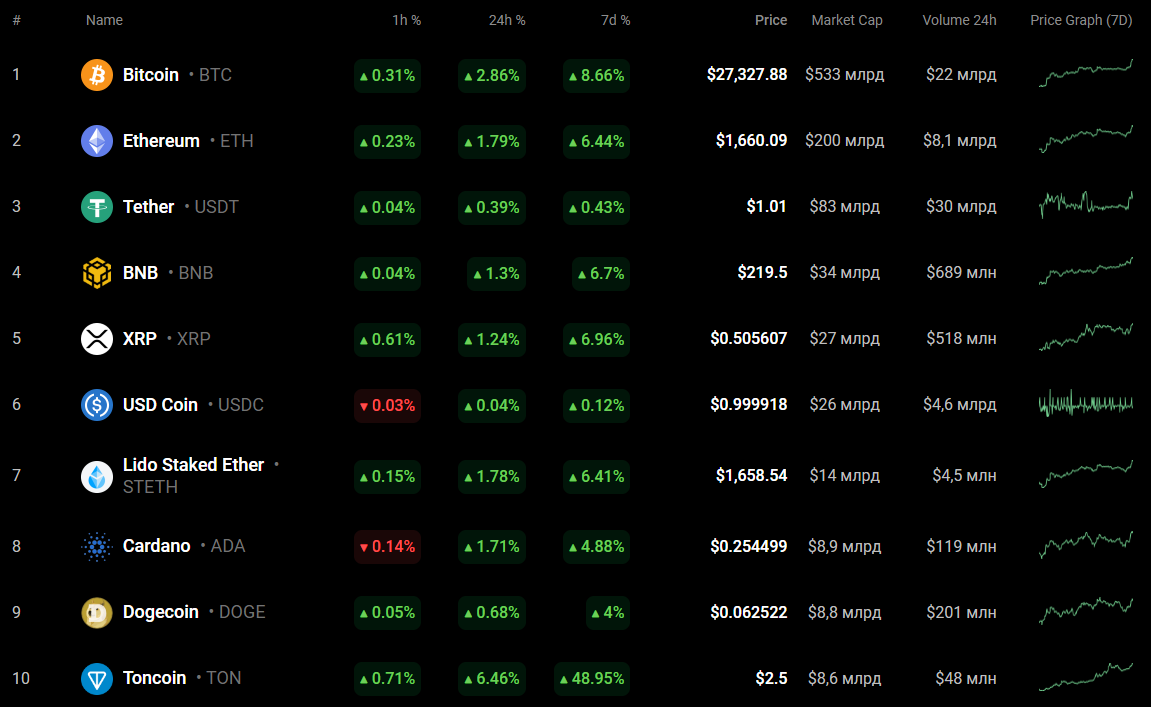Sort table by Name column header
Viewport: 1151px width, 707px height.
pyautogui.click(x=104, y=20)
